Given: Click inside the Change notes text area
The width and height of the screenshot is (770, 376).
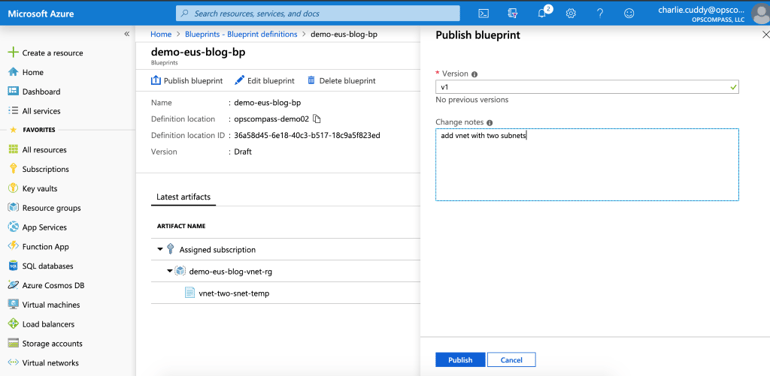Looking at the screenshot, I should click(x=587, y=164).
